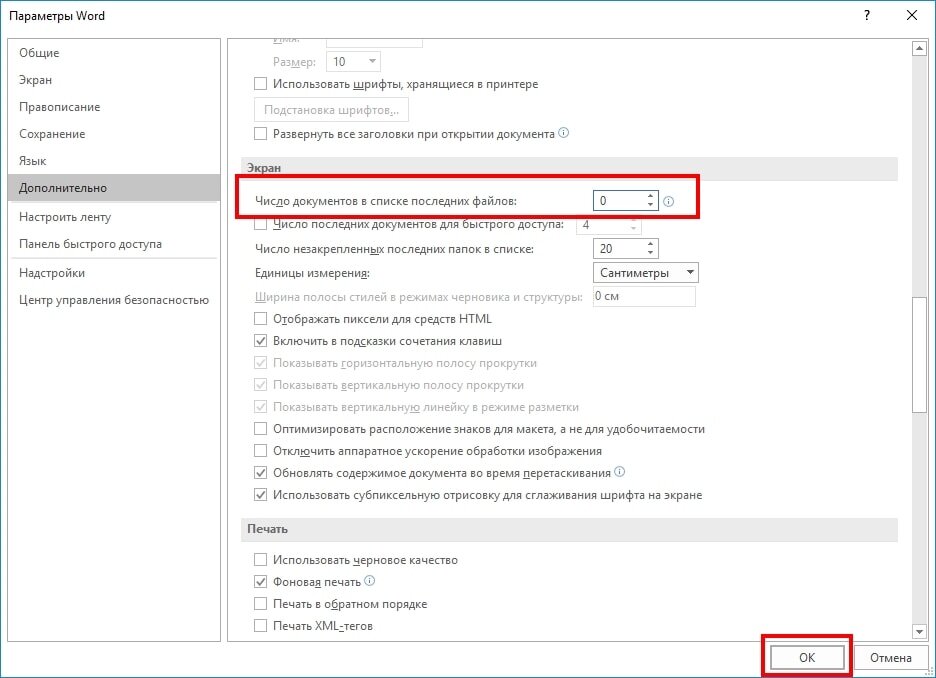Click the Отмена button

pos(891,657)
